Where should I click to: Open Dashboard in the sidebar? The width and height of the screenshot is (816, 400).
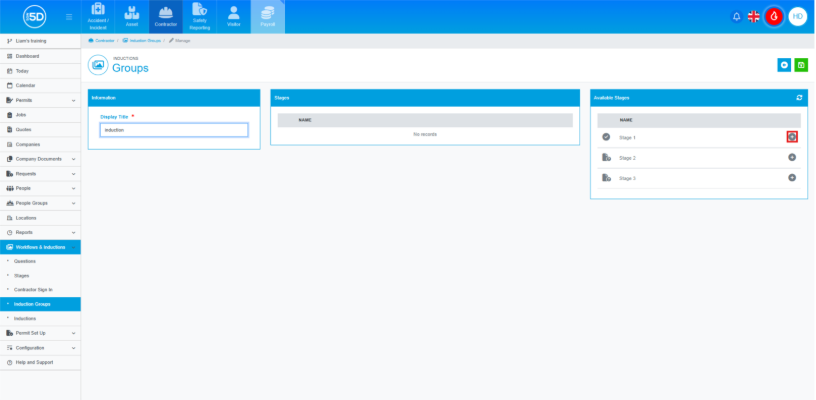40,56
